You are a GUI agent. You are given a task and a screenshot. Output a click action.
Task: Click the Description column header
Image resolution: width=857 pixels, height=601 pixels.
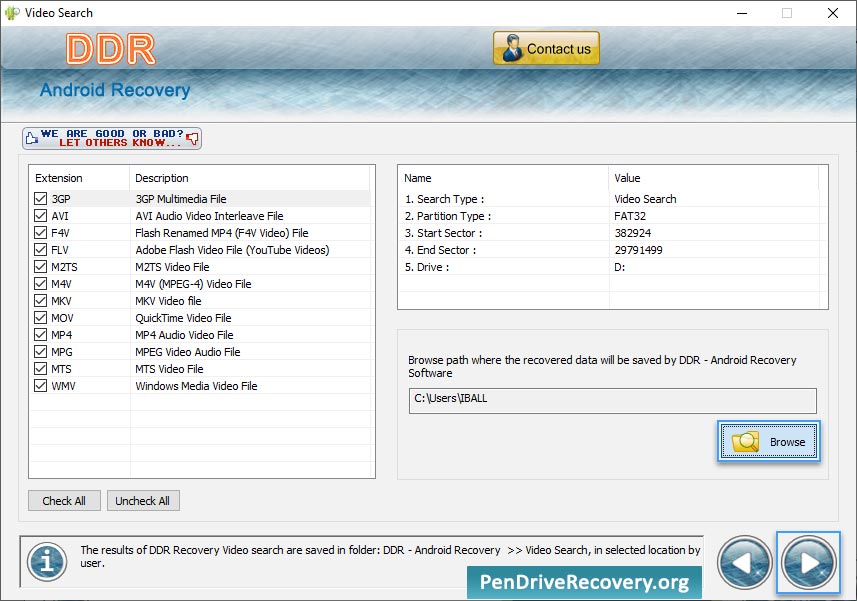pos(250,178)
